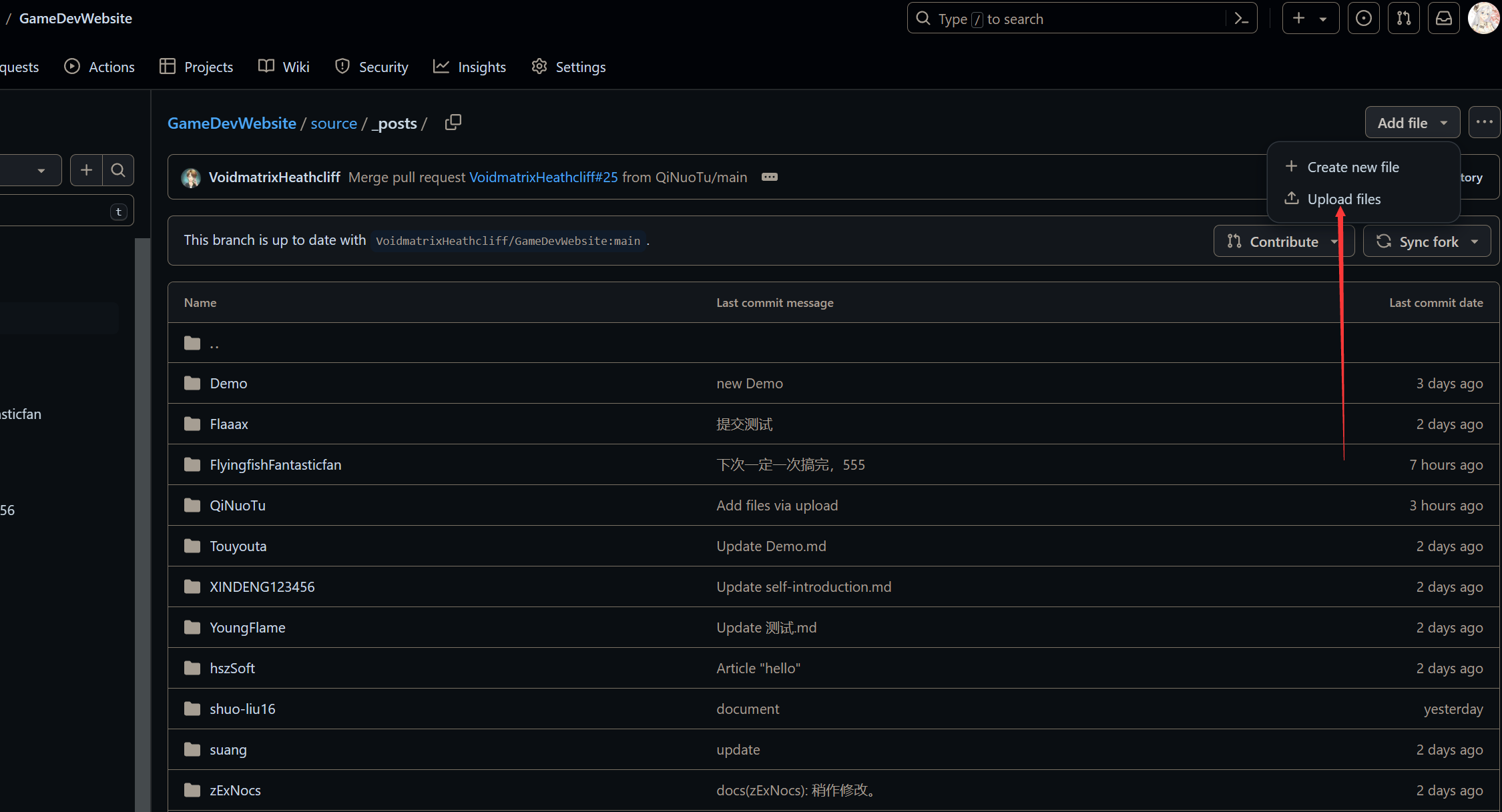This screenshot has width=1502, height=812.
Task: Open the Flaaax folder
Action: 229,424
